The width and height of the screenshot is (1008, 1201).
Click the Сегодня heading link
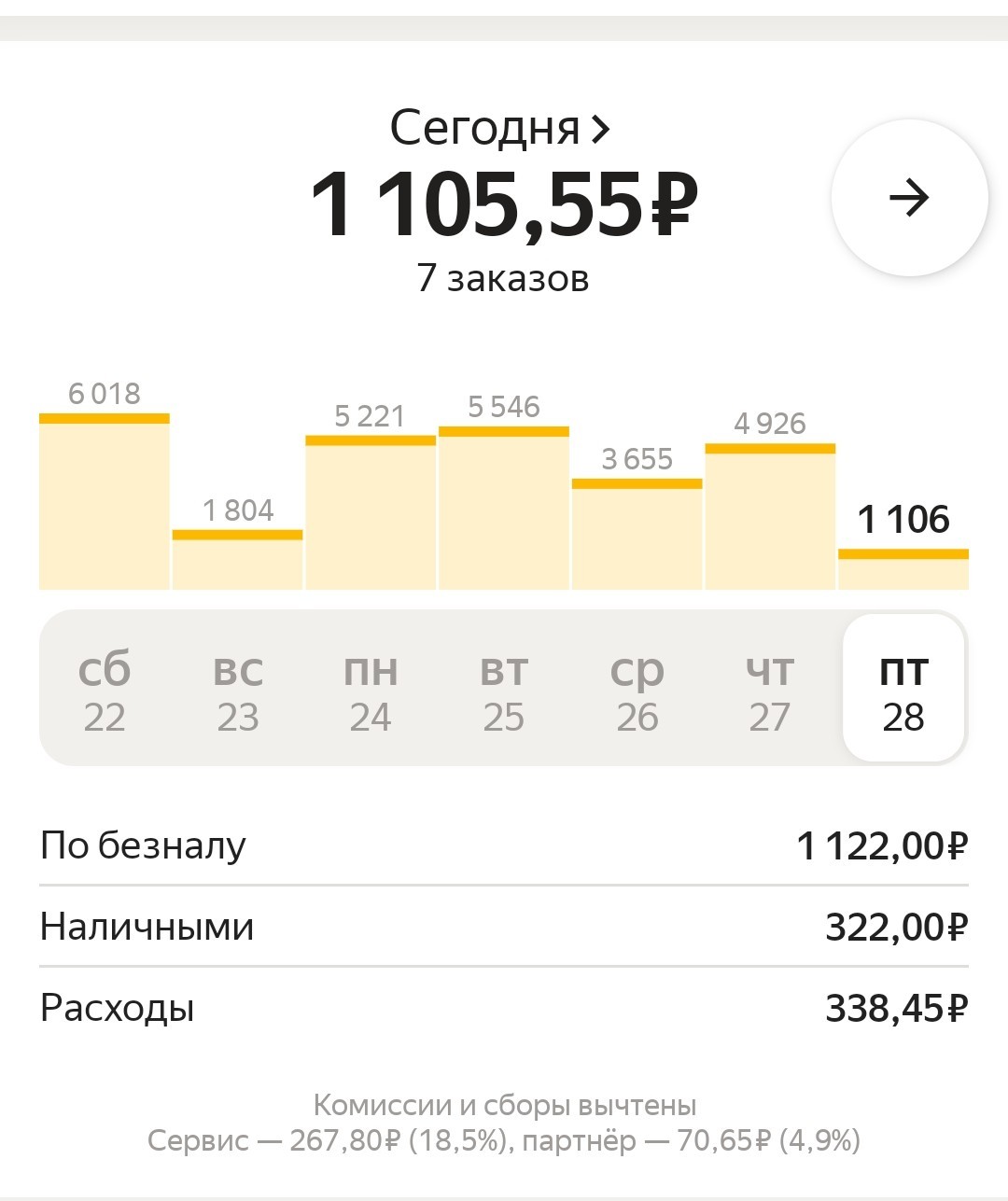tap(484, 129)
